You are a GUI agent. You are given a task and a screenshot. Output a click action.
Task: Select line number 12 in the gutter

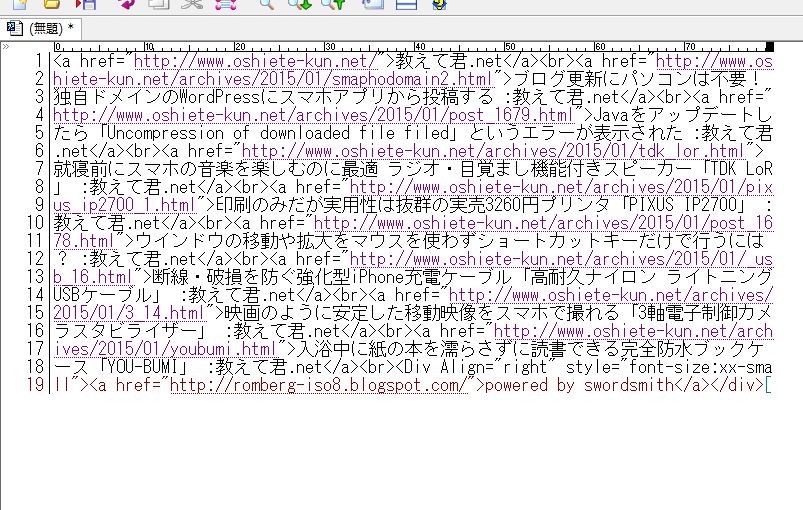pos(35,259)
